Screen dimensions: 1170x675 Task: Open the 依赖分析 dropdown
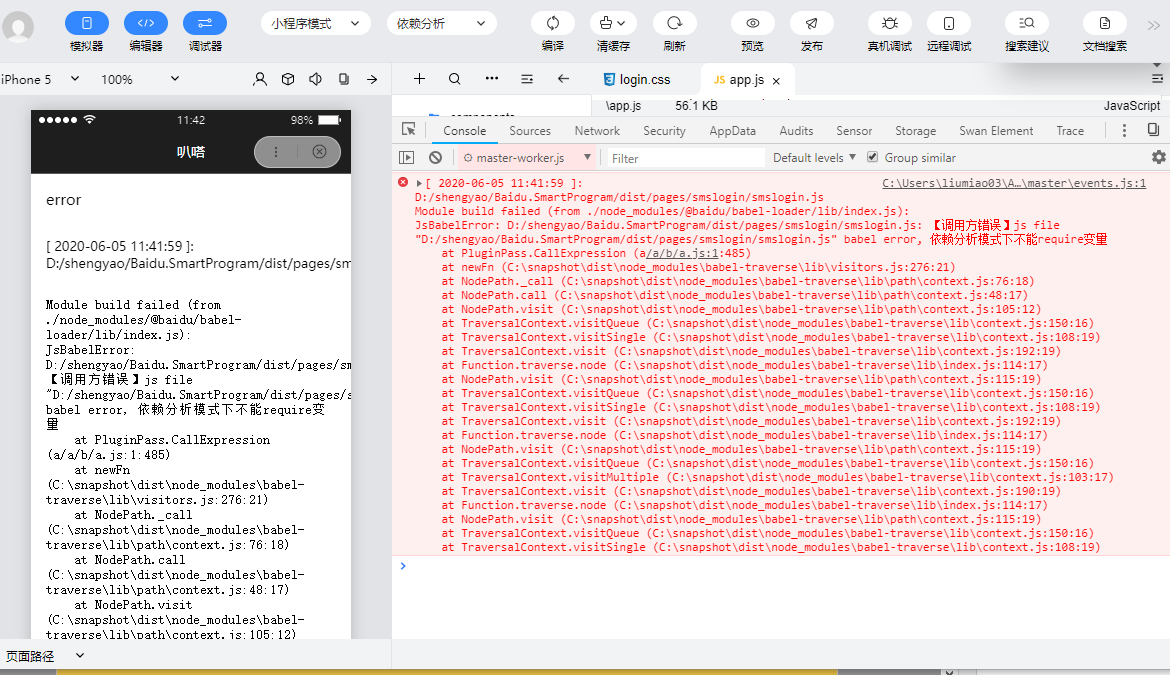(442, 23)
